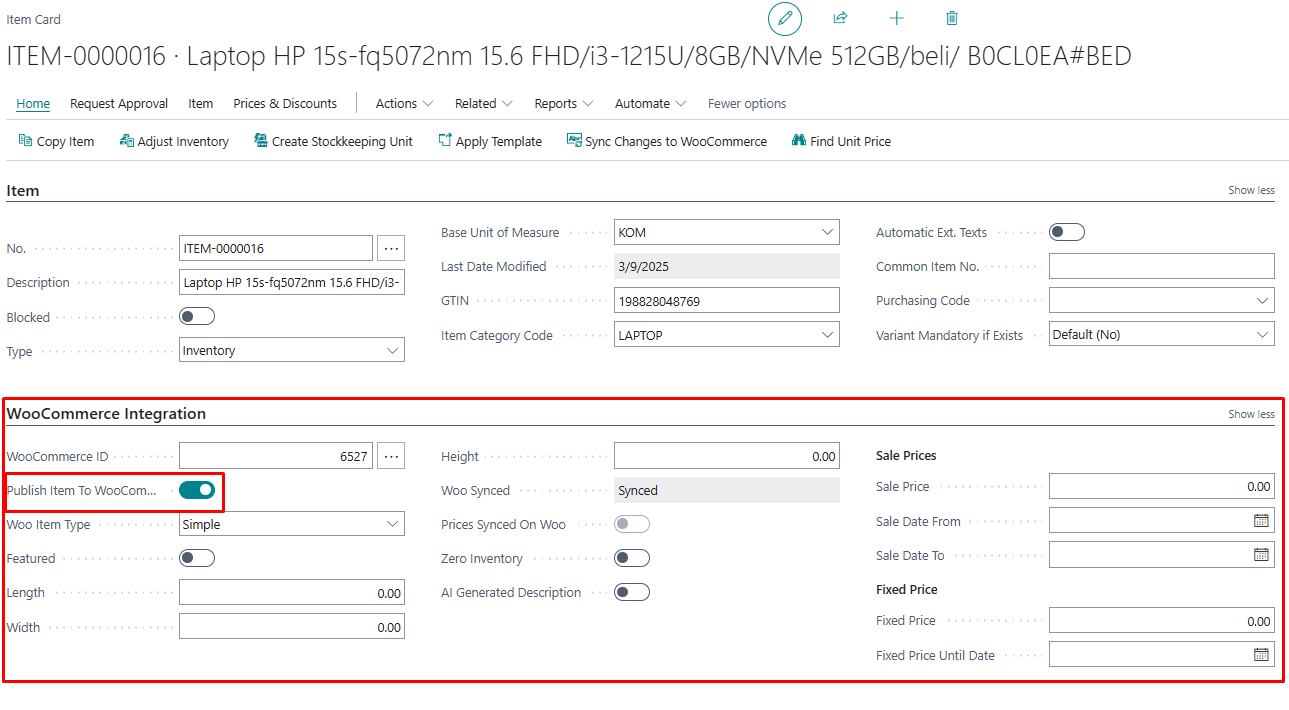Click the Height input field
The width and height of the screenshot is (1289, 710).
pos(727,456)
